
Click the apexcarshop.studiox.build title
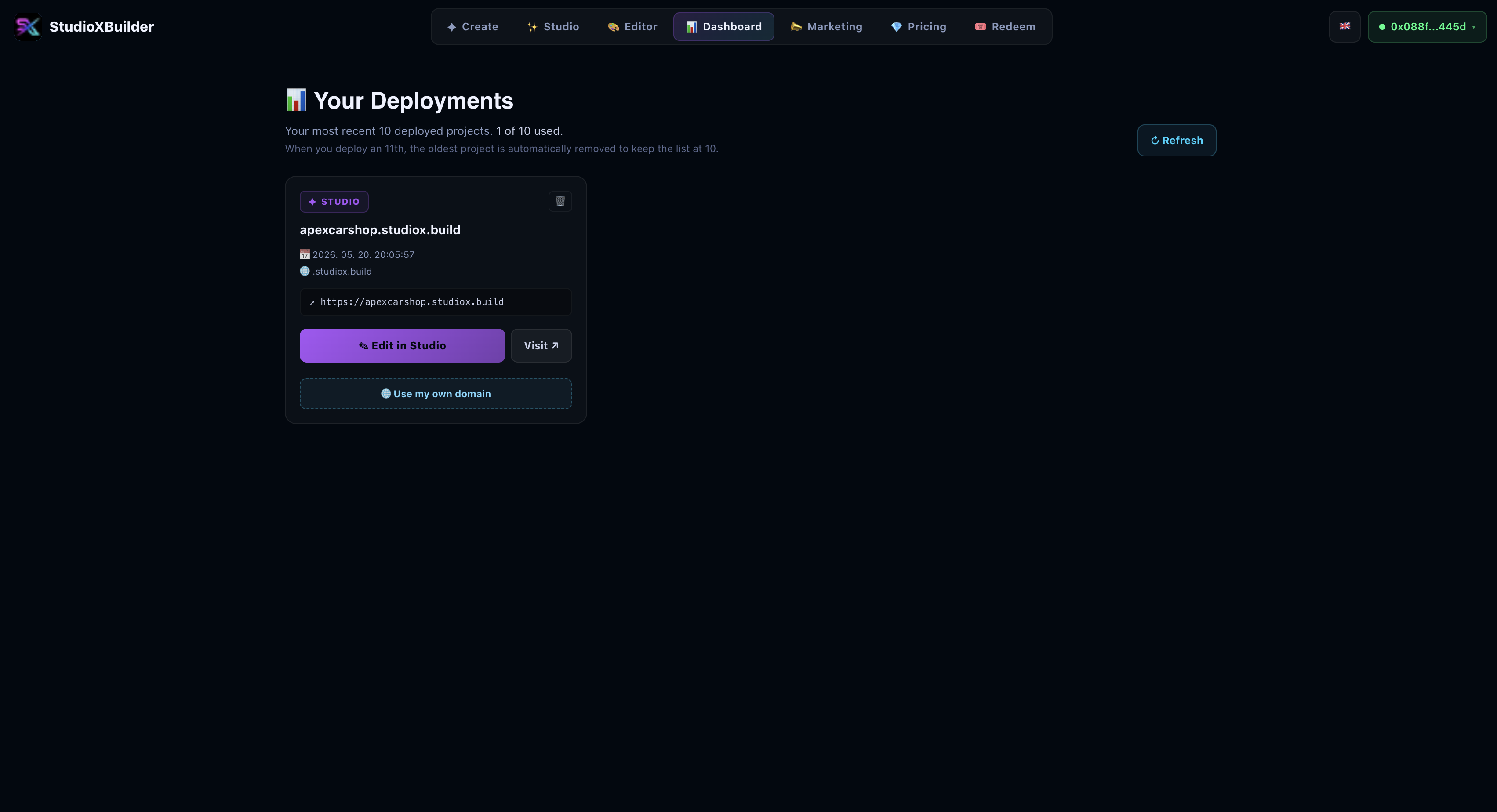pos(380,230)
